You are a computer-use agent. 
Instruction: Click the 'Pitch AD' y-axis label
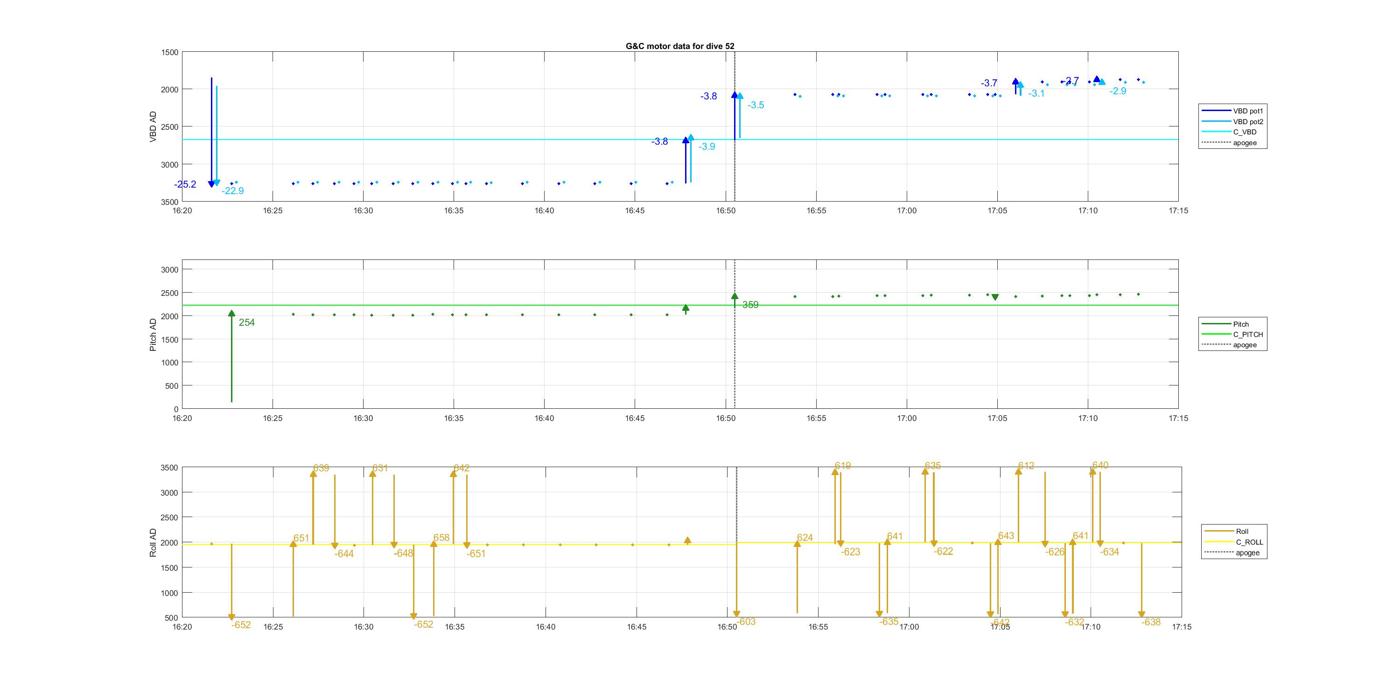(x=154, y=333)
